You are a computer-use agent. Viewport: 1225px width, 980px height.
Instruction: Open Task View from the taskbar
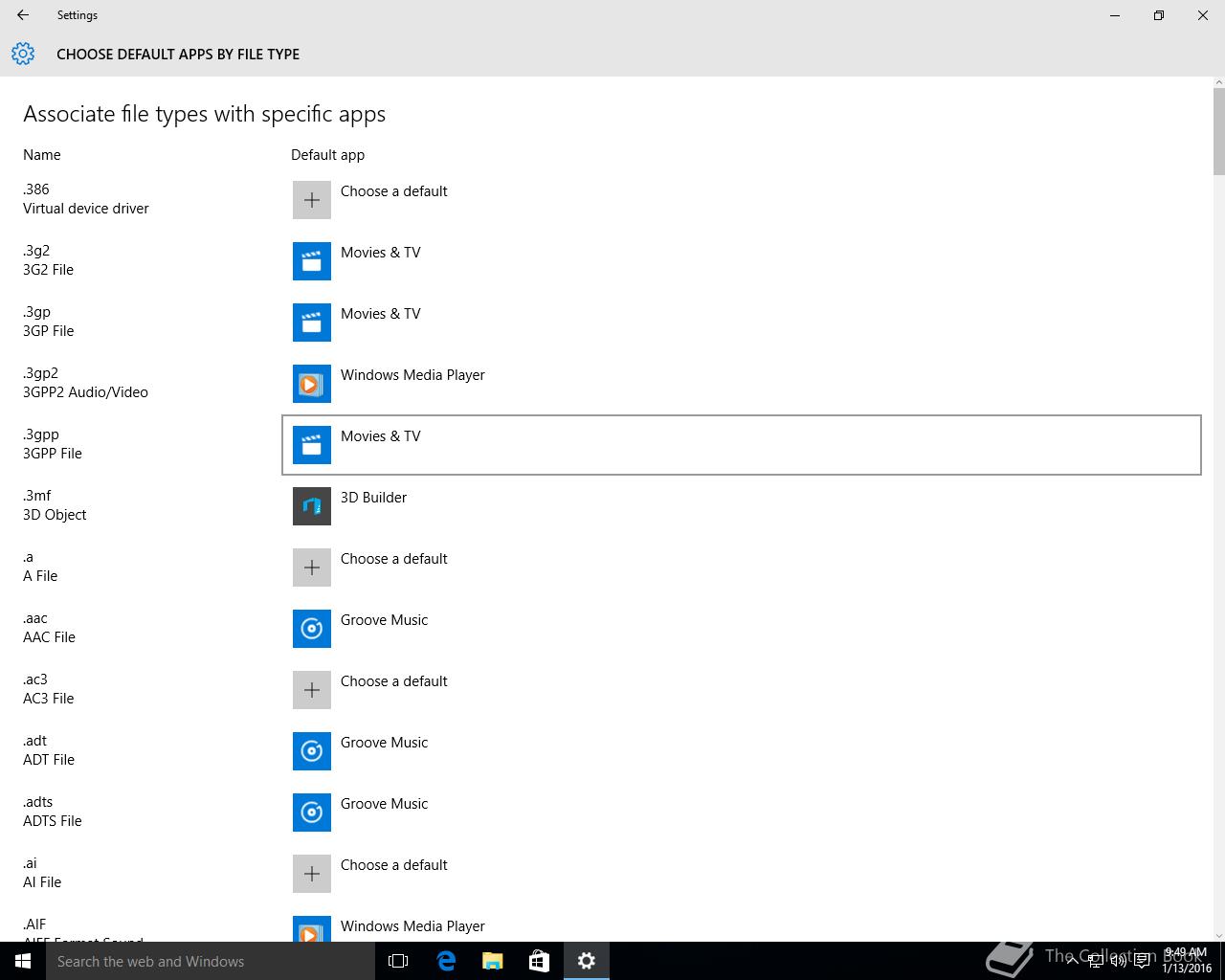click(x=398, y=961)
